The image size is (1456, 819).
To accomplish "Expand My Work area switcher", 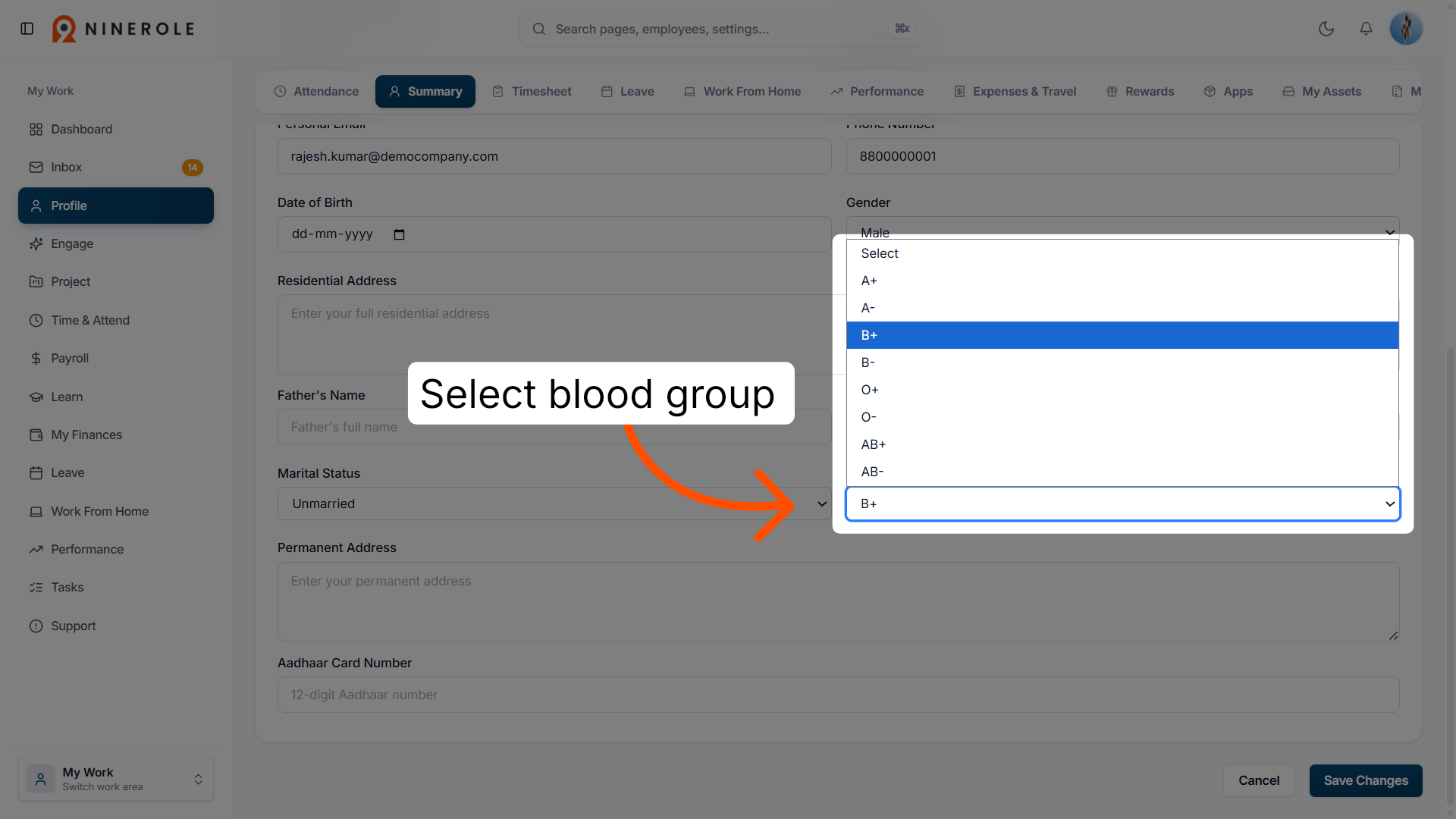I will pyautogui.click(x=116, y=779).
